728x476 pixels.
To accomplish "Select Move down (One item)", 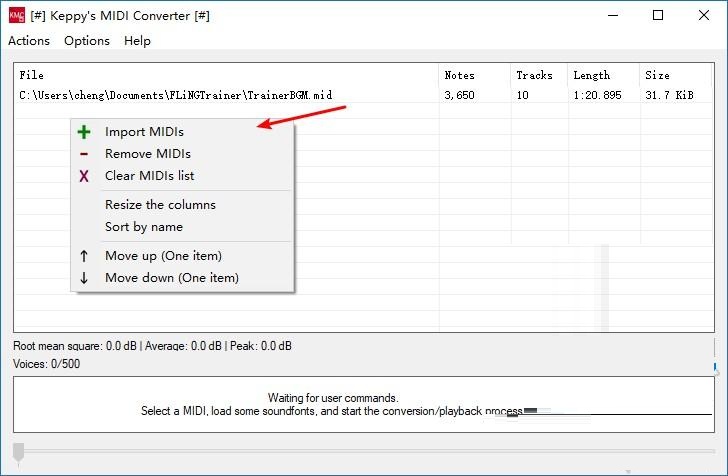I will coord(183,278).
